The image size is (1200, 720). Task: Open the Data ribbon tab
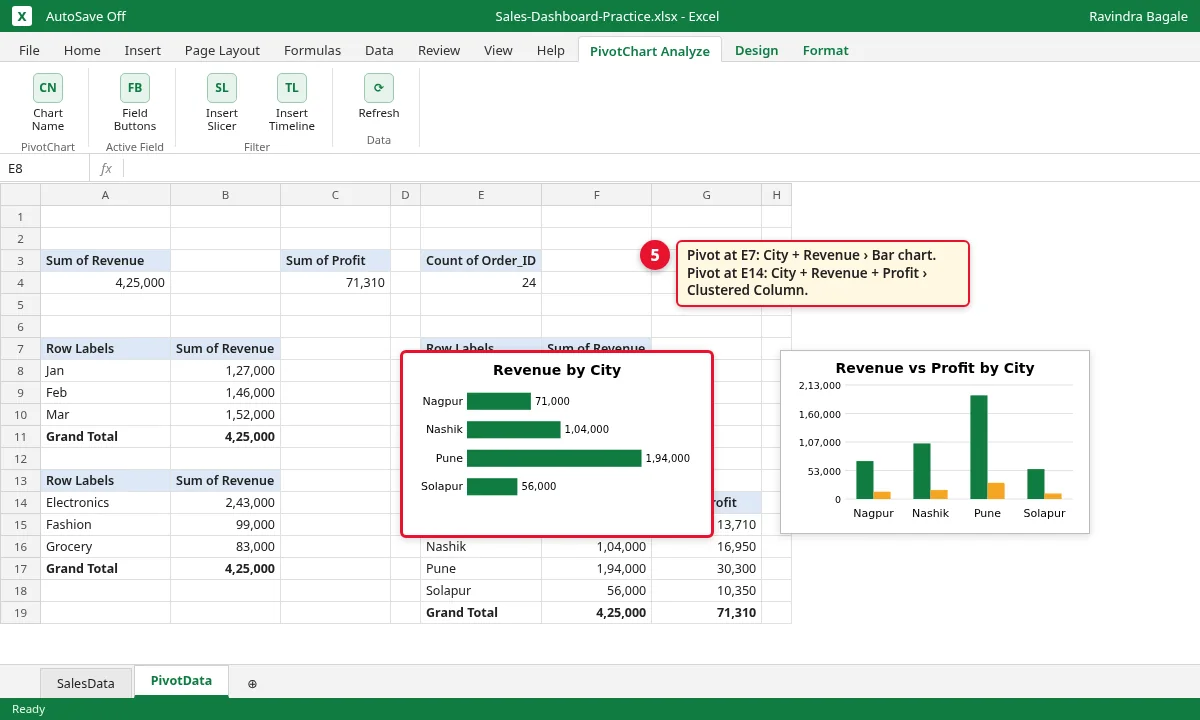point(379,50)
